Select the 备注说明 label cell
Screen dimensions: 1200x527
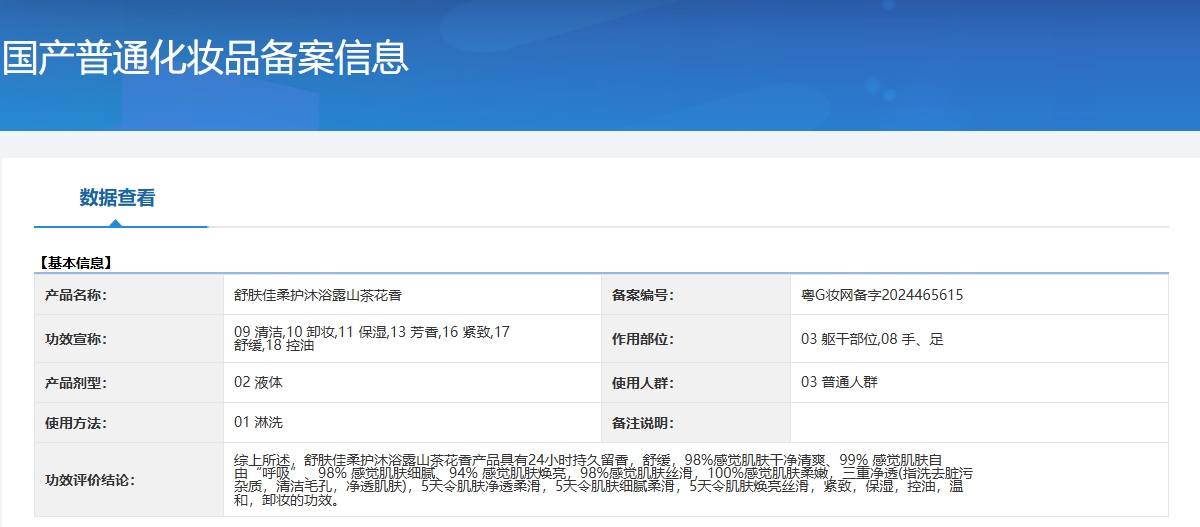643,423
